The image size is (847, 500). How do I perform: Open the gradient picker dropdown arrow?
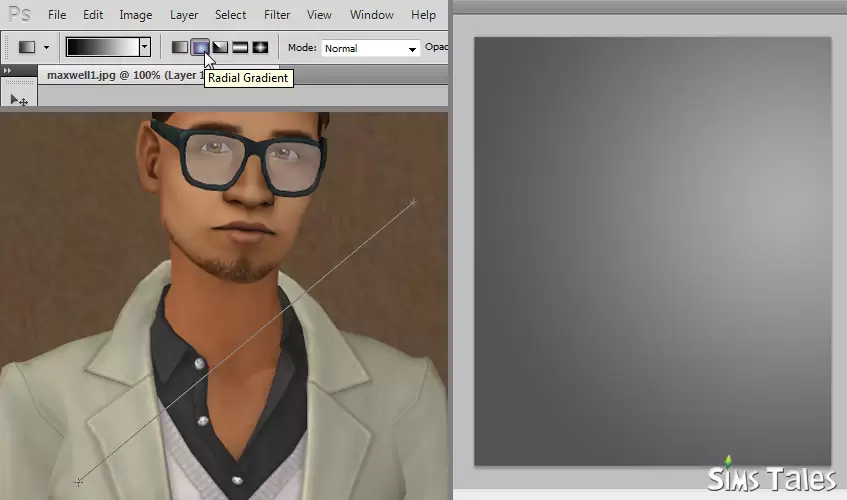144,47
